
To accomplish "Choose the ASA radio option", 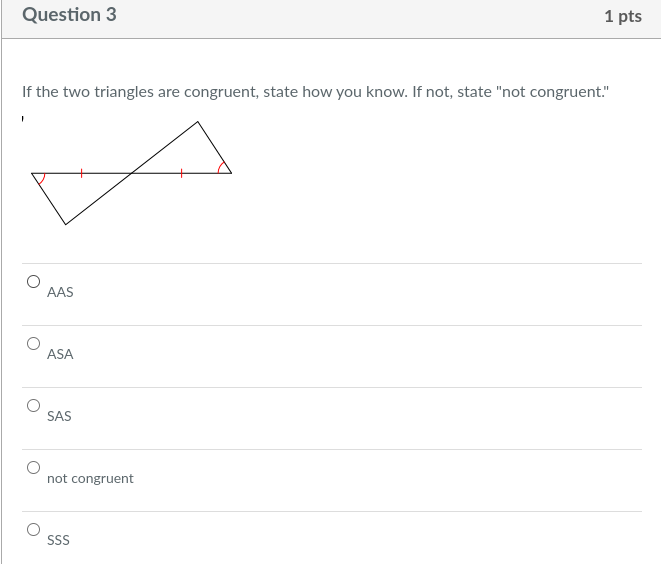I will (x=33, y=344).
